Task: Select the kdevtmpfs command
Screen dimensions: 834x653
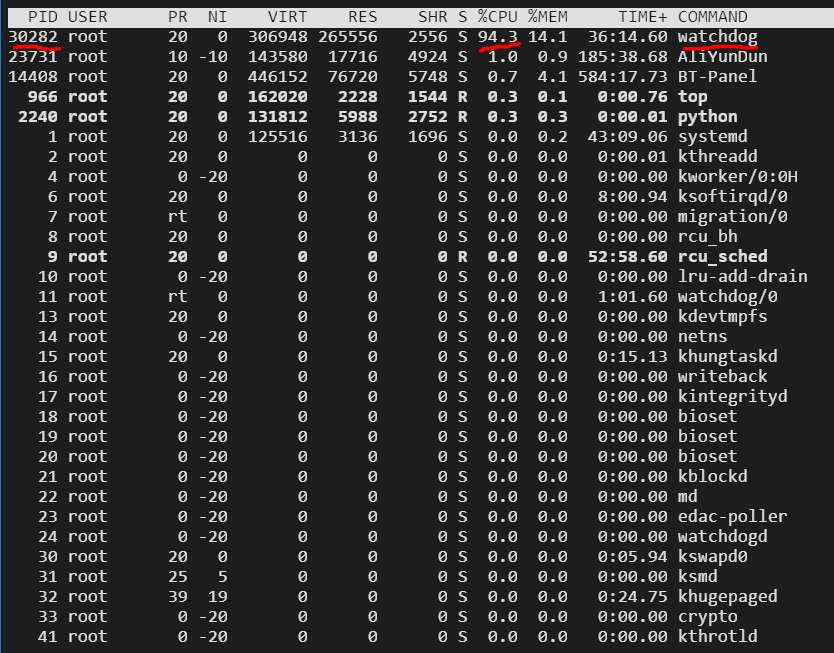Action: click(x=722, y=317)
